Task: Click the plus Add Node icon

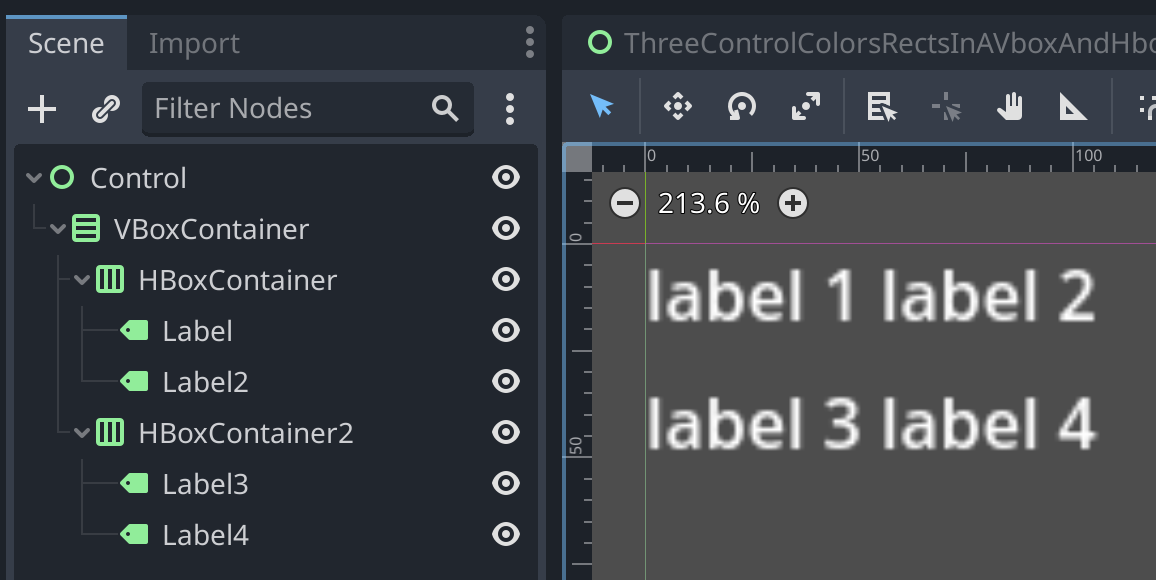Action: [42, 109]
